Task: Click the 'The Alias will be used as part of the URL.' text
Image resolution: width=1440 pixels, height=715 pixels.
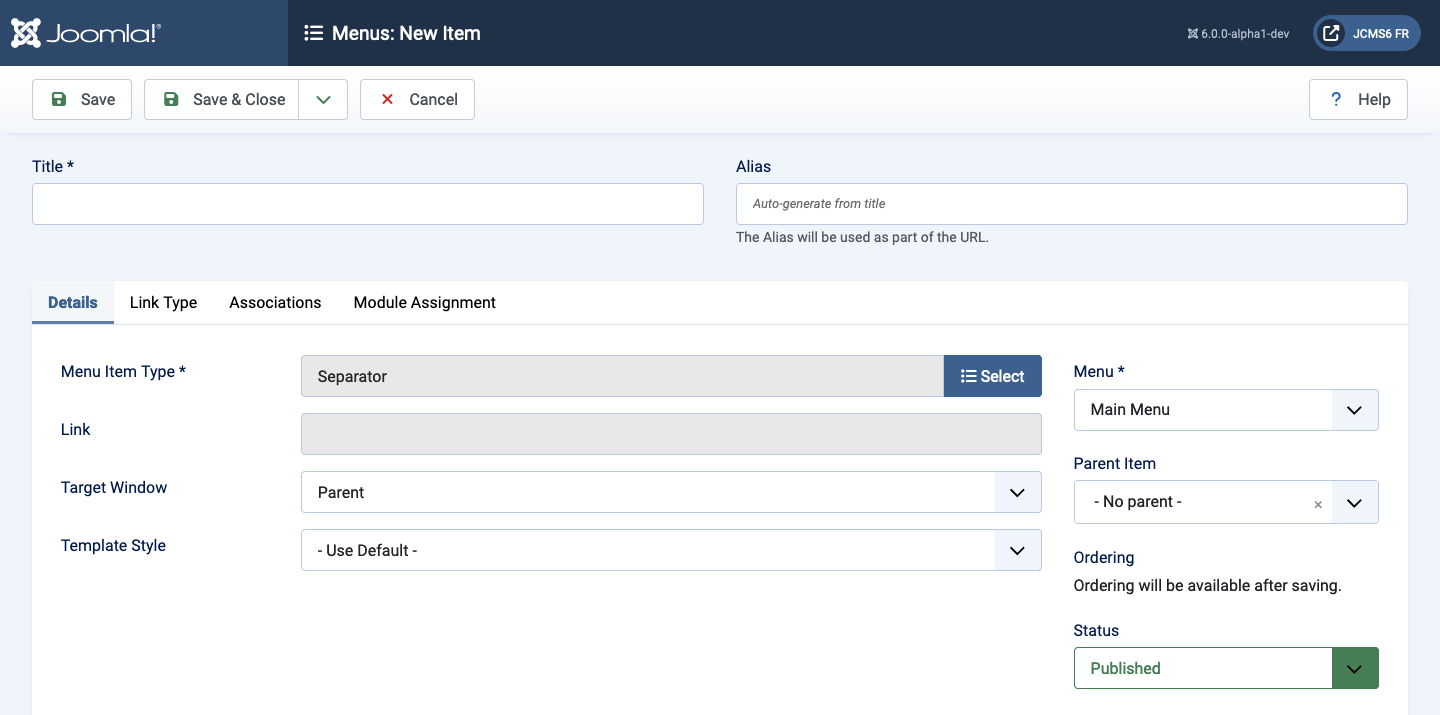Action: click(862, 237)
